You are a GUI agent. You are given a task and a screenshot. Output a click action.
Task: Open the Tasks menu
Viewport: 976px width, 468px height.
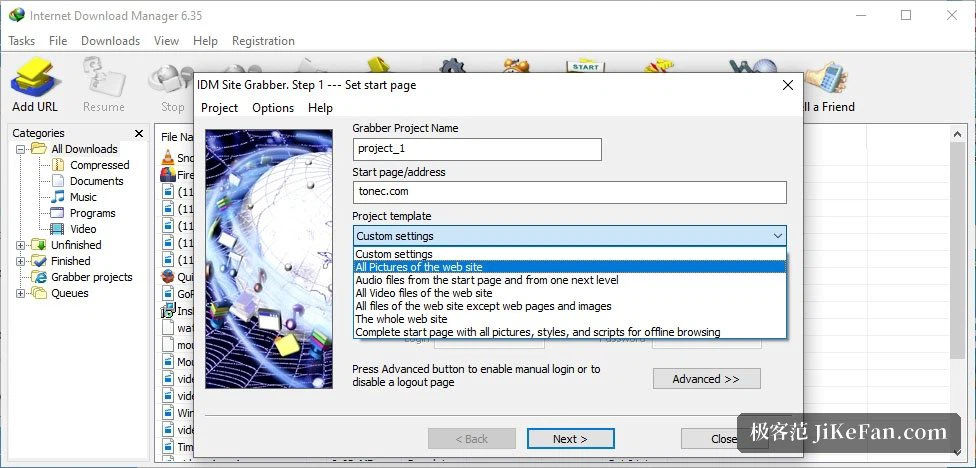point(22,41)
